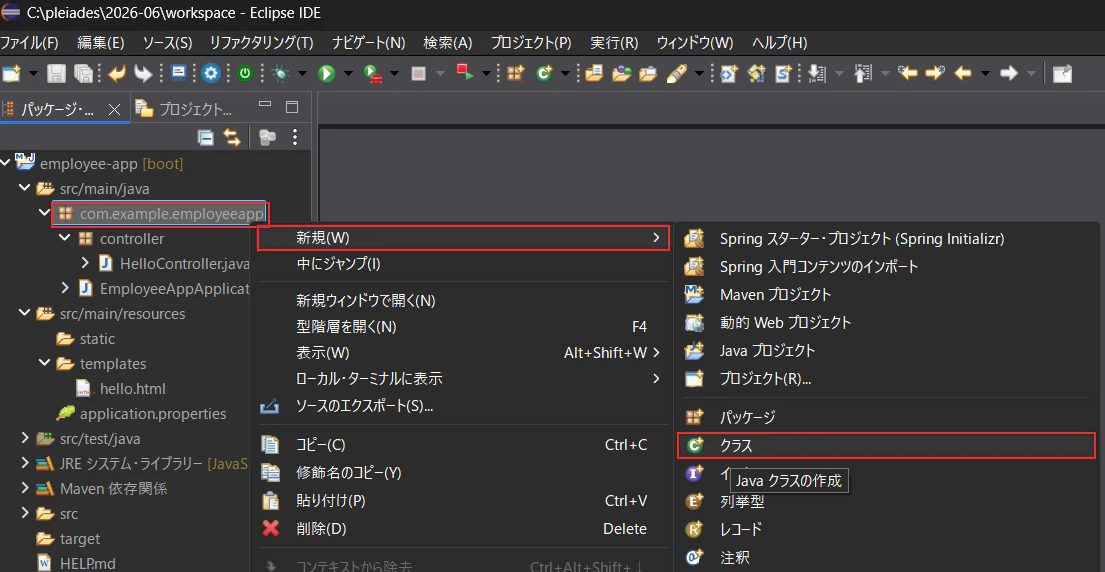Select 新規(W) in the context menu
Viewport: 1105px width, 572px height.
[x=462, y=238]
